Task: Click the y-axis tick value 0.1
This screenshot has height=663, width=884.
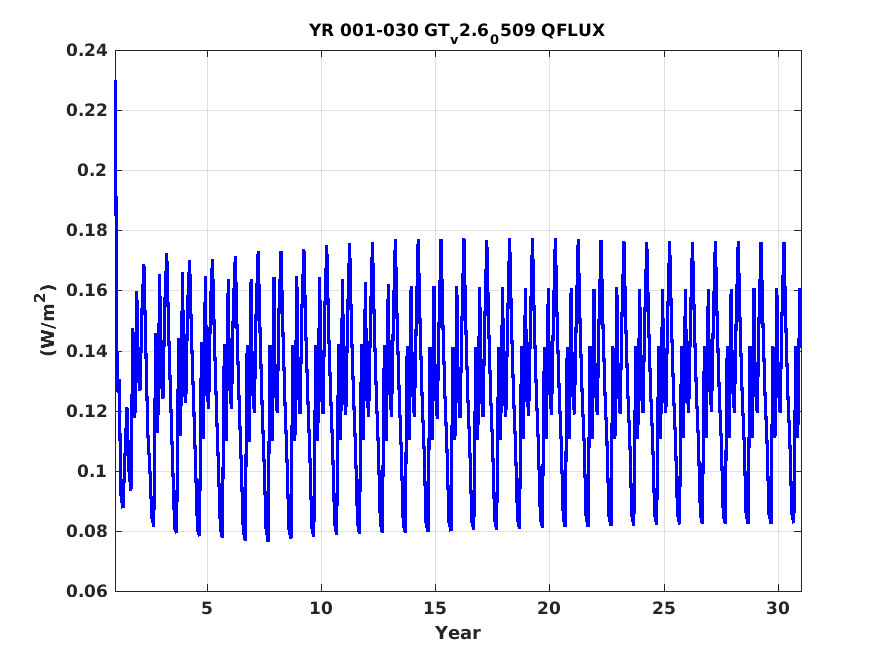Action: (x=92, y=471)
